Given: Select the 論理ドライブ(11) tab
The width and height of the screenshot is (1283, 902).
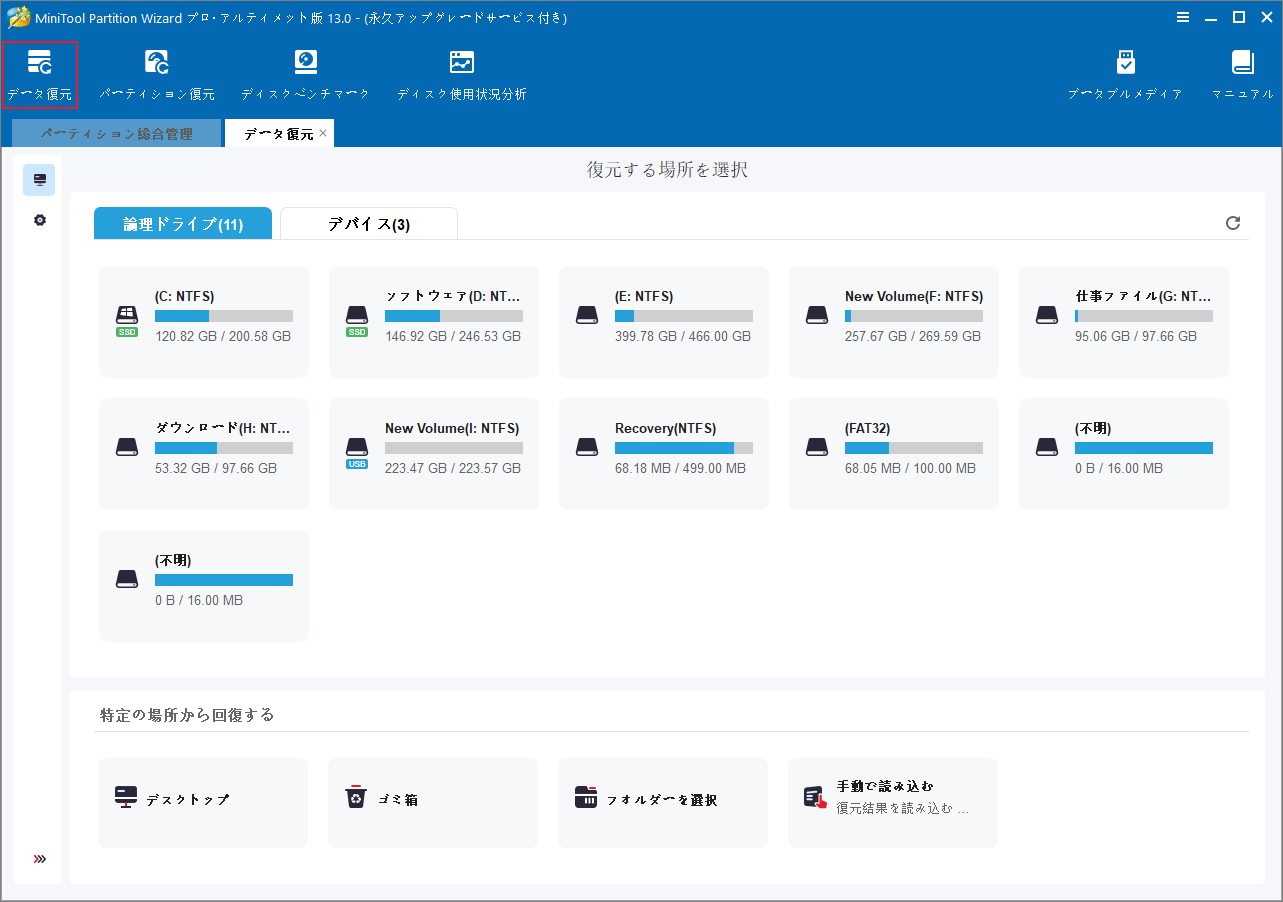Looking at the screenshot, I should click(182, 223).
